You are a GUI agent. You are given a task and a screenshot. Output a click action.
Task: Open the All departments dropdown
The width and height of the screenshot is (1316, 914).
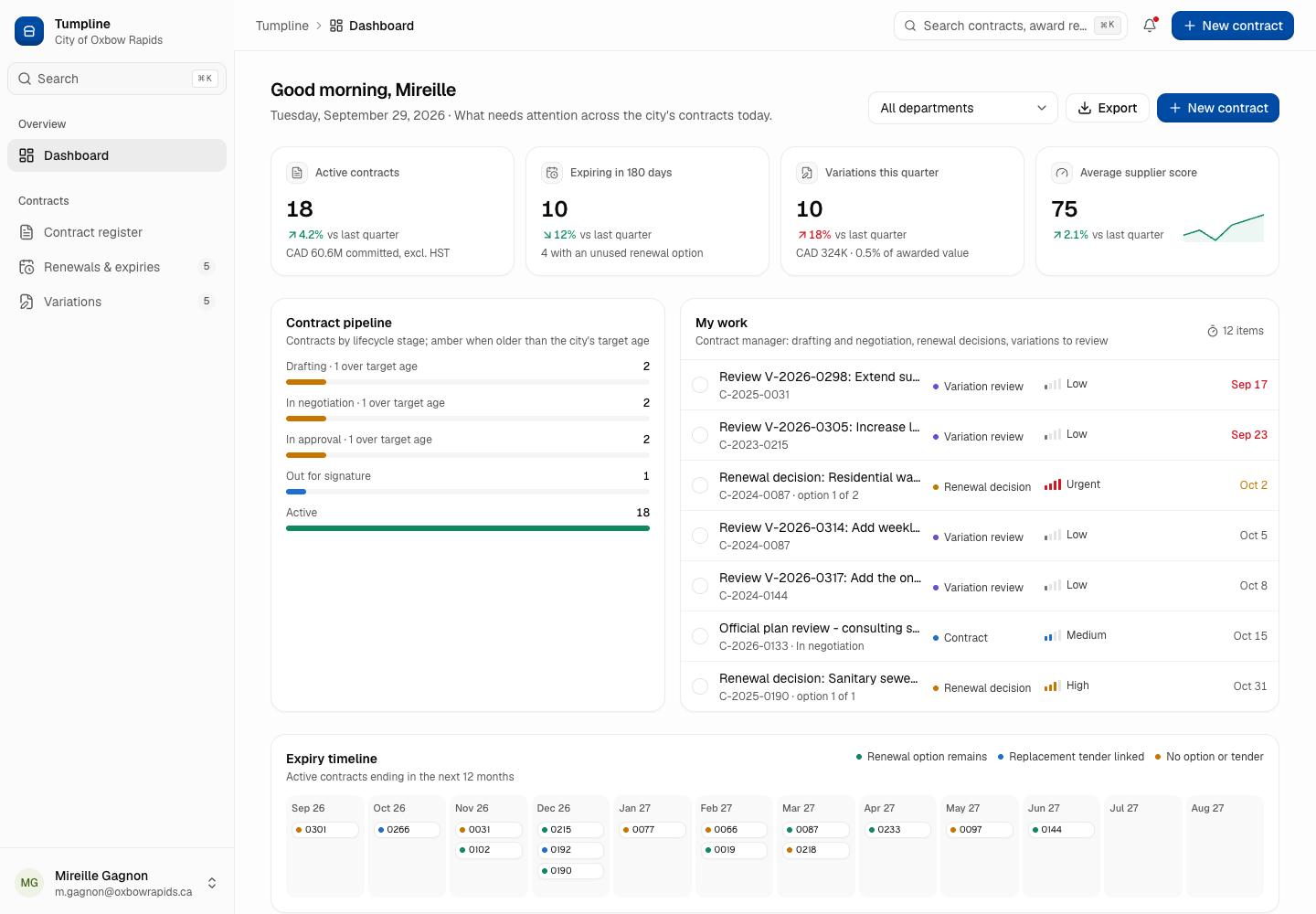963,108
